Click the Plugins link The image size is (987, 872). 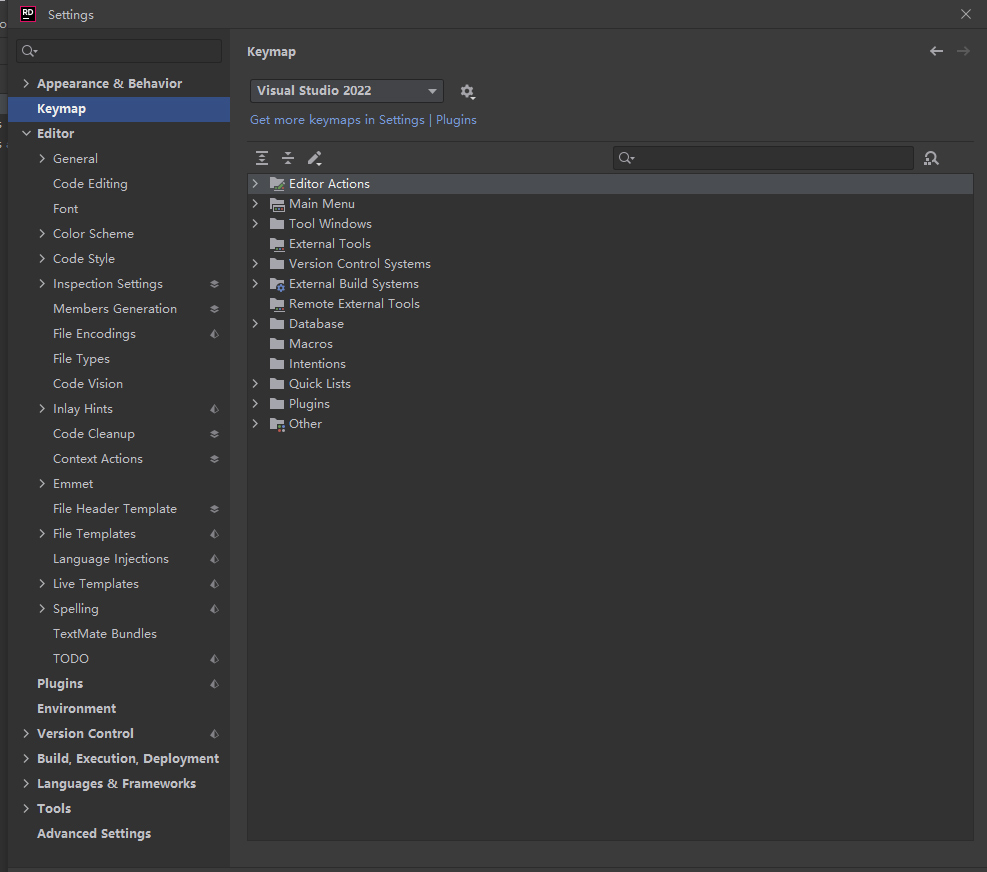pos(456,119)
